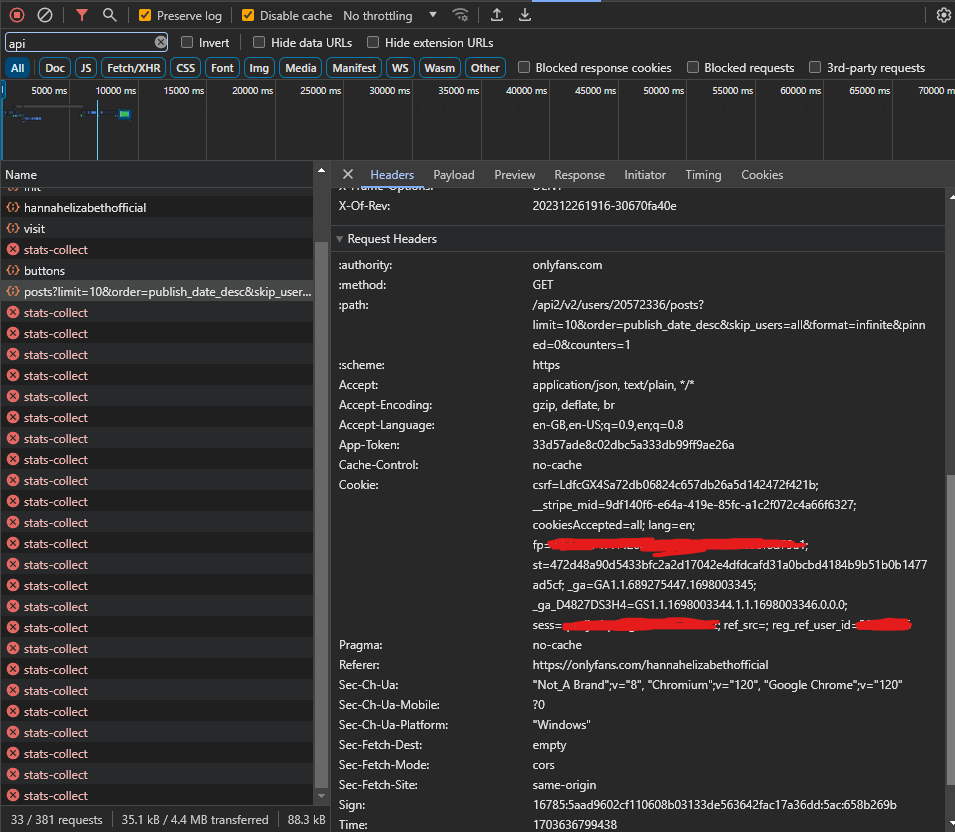Click the network conditions wifi icon

pos(460,16)
